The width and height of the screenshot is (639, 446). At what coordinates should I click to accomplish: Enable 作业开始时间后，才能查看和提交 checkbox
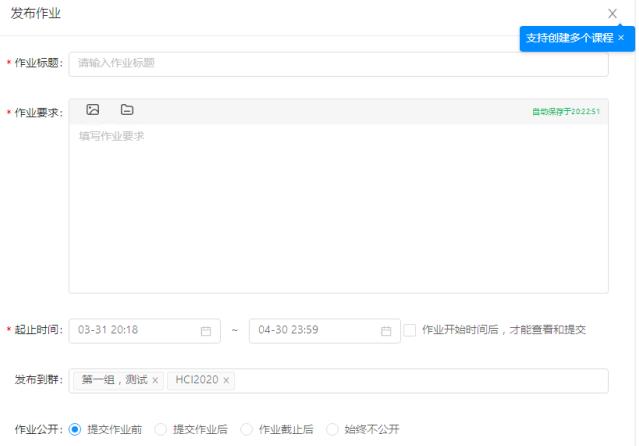click(x=410, y=330)
